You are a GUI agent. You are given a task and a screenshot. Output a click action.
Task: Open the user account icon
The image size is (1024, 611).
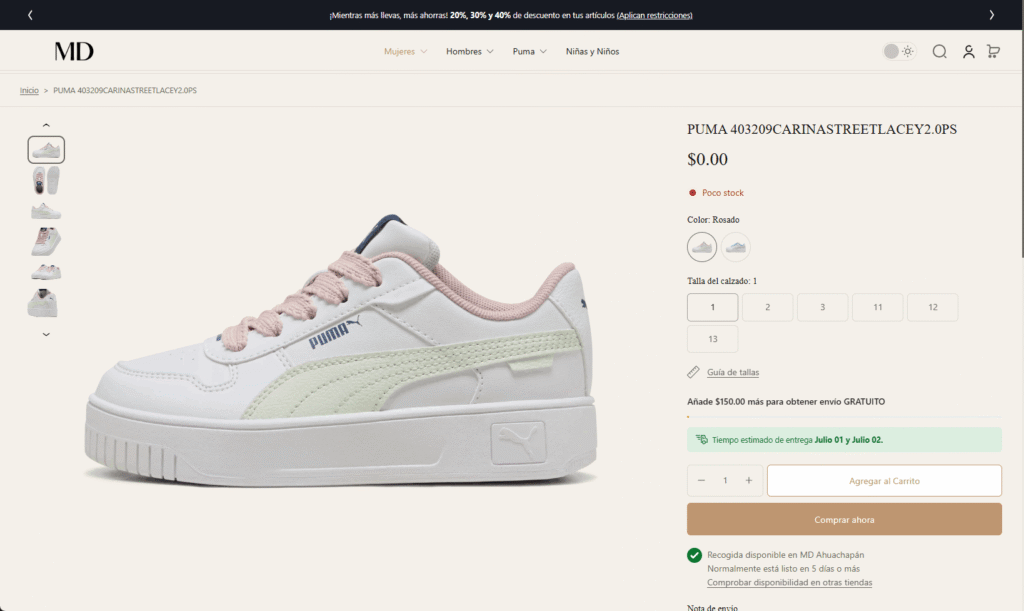point(968,51)
